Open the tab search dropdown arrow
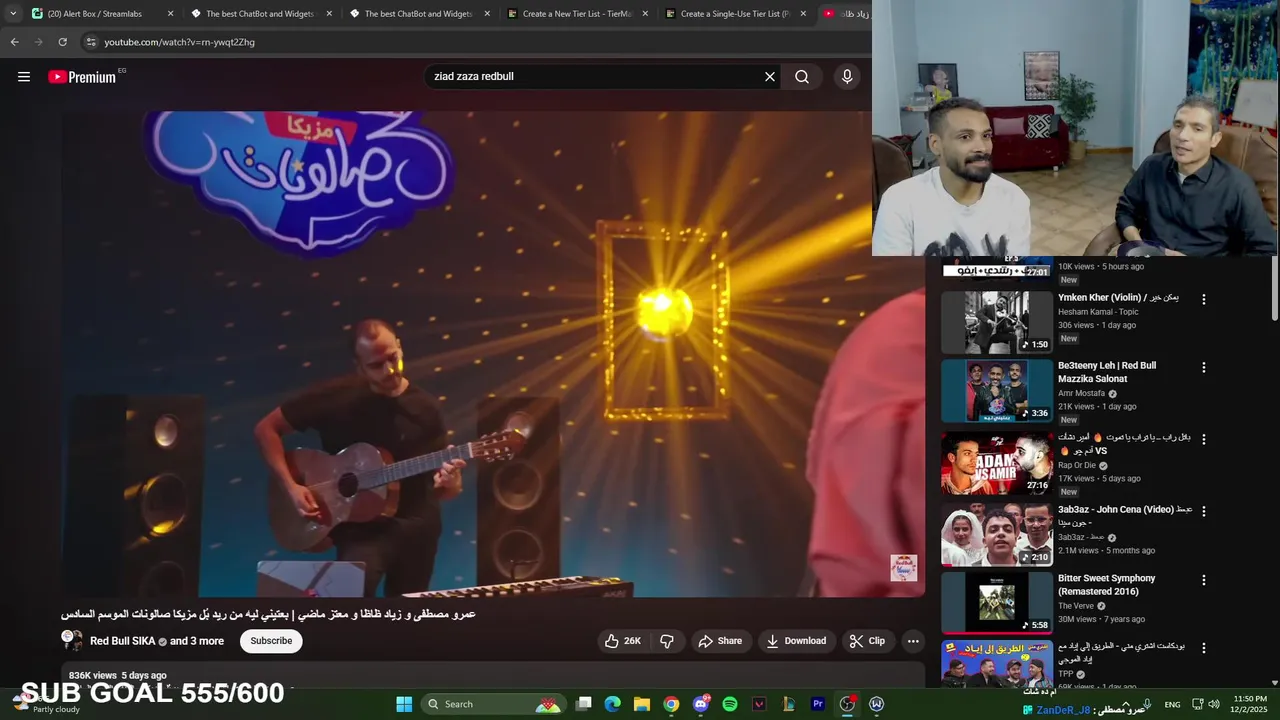 [x=13, y=14]
